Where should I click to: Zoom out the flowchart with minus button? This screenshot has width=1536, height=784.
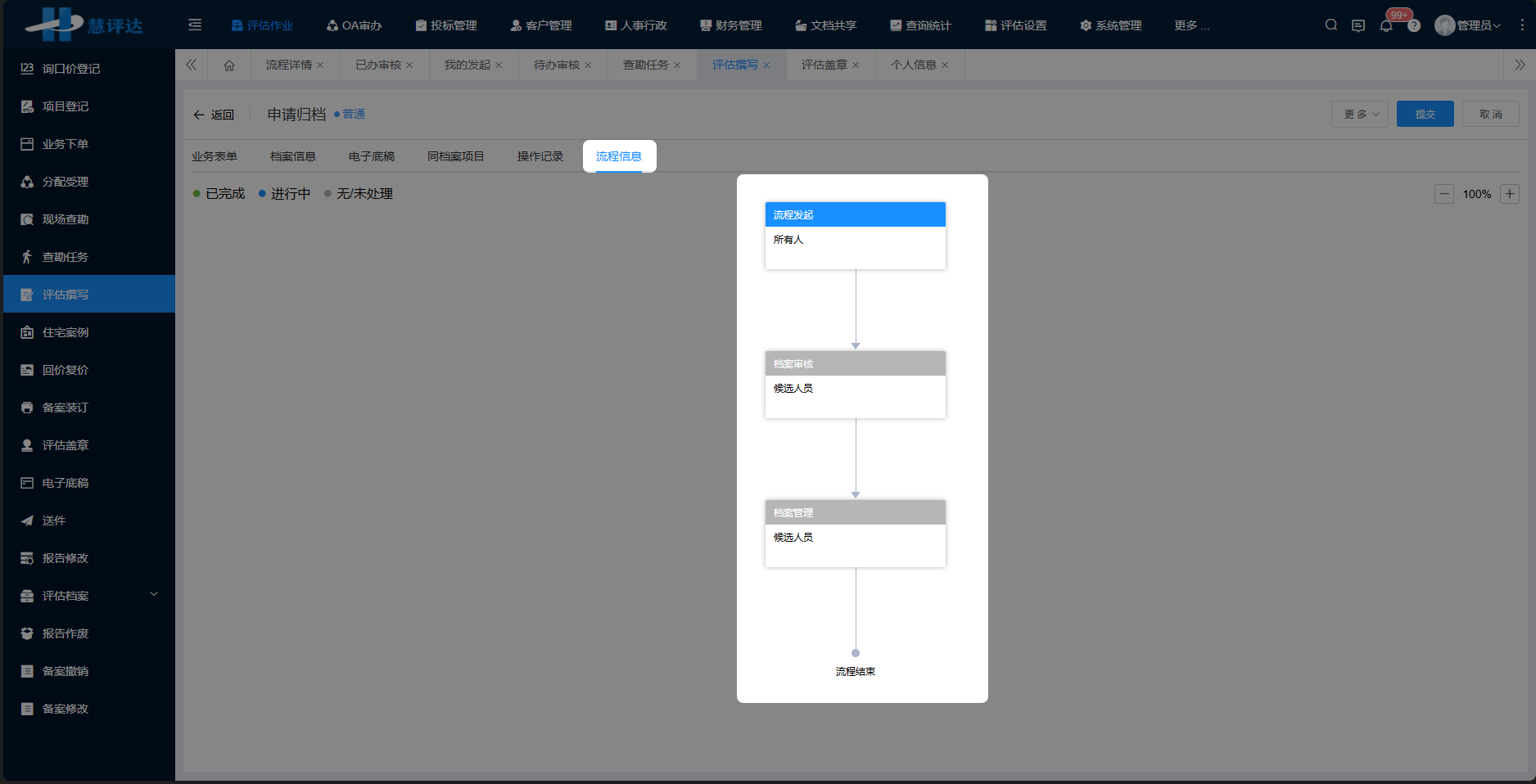coord(1444,194)
